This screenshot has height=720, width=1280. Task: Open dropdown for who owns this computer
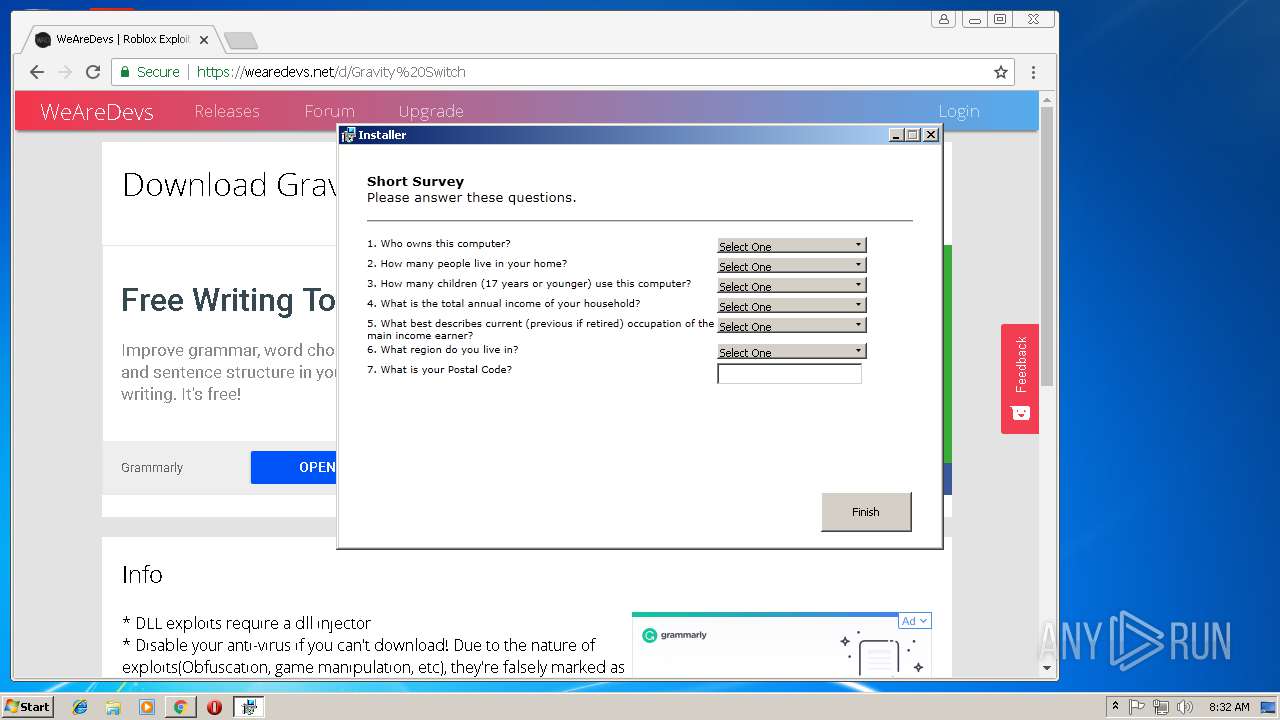coord(791,245)
